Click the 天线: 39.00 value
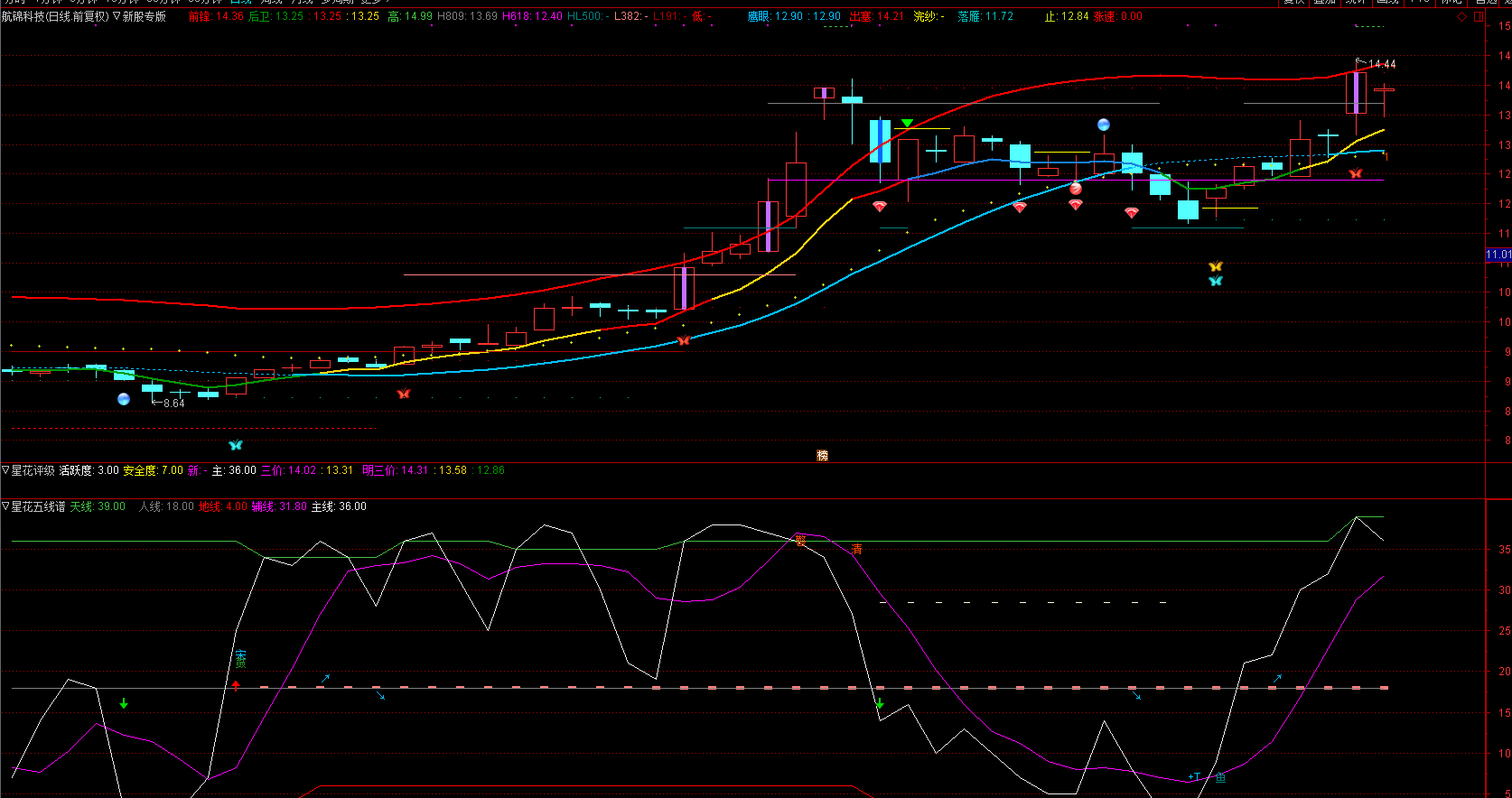Screen dimensions: 1512x798 [98, 506]
